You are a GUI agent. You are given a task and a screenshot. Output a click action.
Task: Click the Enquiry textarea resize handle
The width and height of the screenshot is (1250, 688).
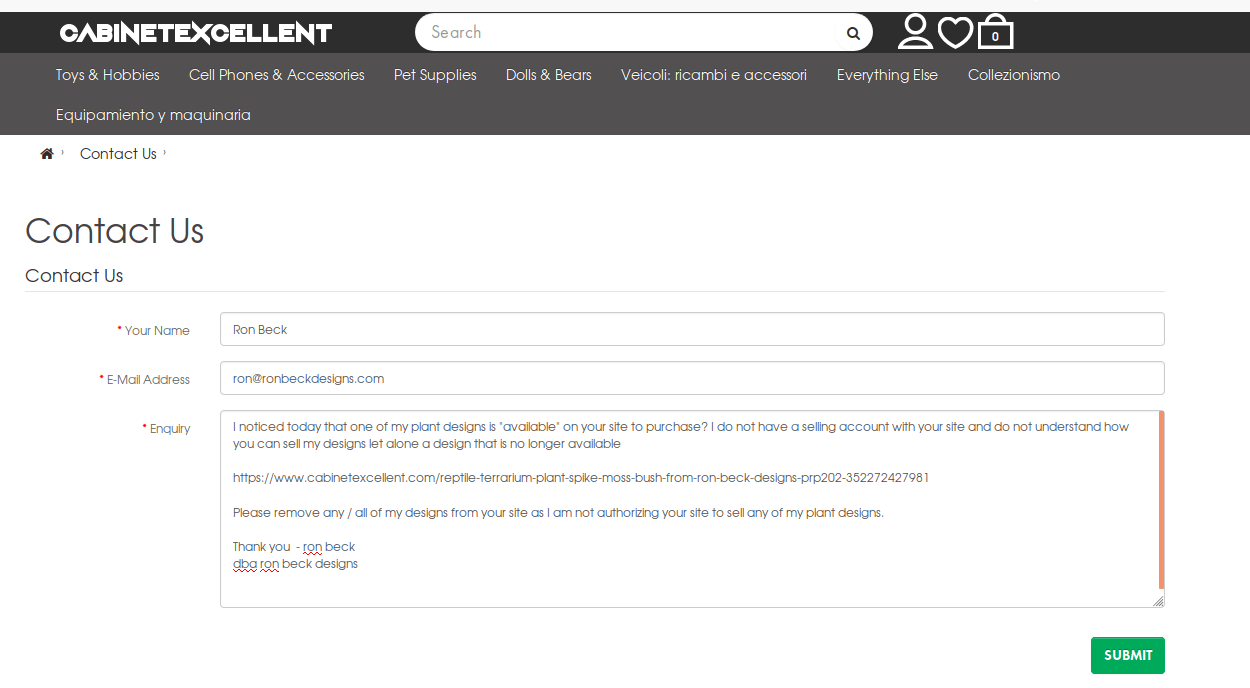(1158, 601)
